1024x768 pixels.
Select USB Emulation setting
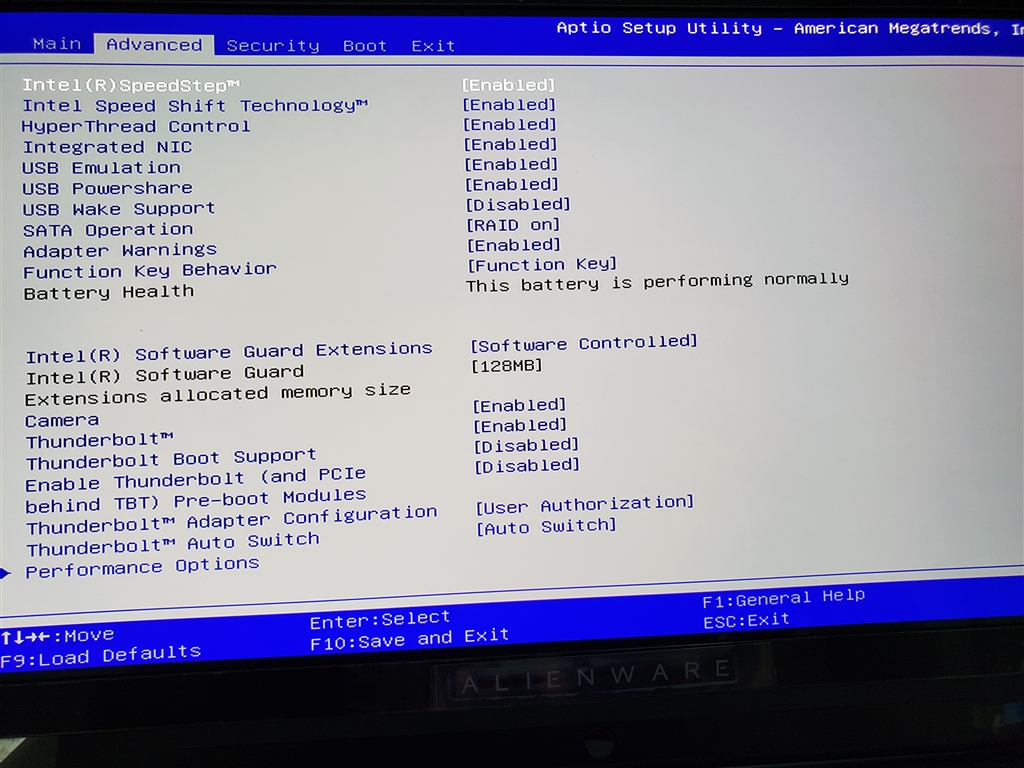[101, 168]
